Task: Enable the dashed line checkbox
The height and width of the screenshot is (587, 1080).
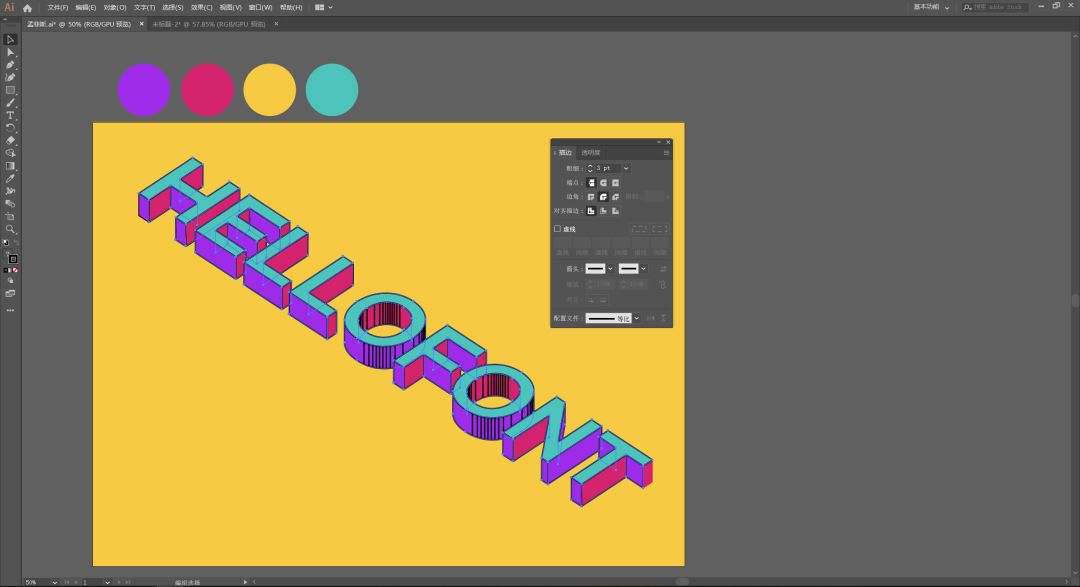Action: [558, 229]
